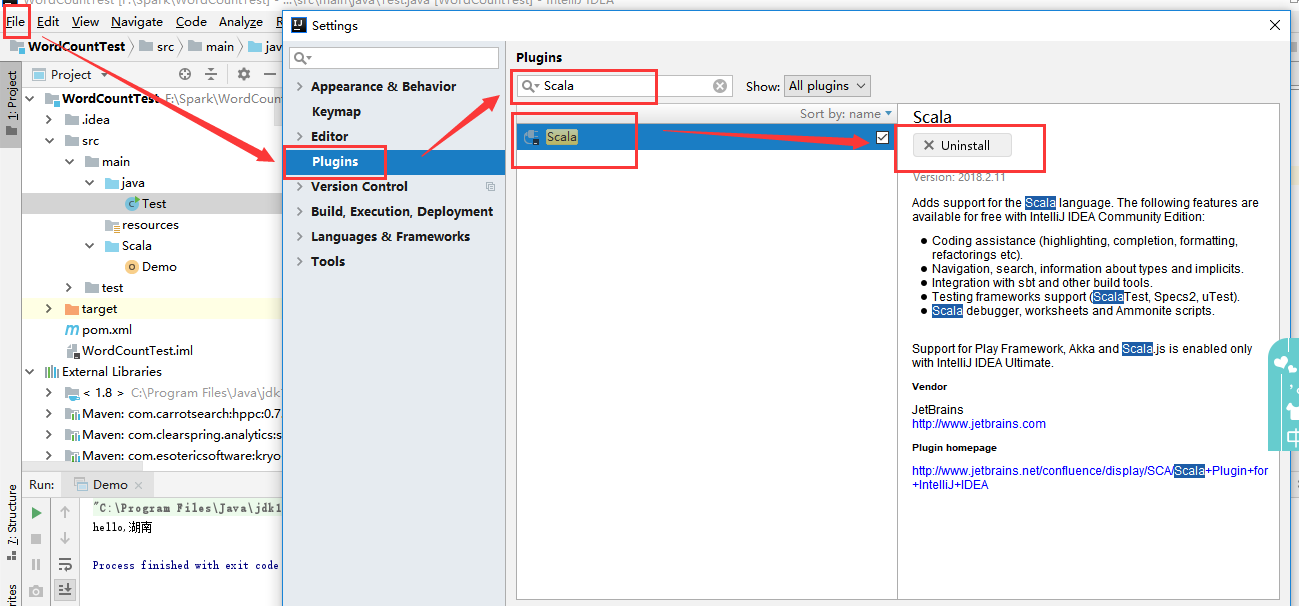Click the resources folder icon
The width and height of the screenshot is (1299, 606).
click(114, 225)
